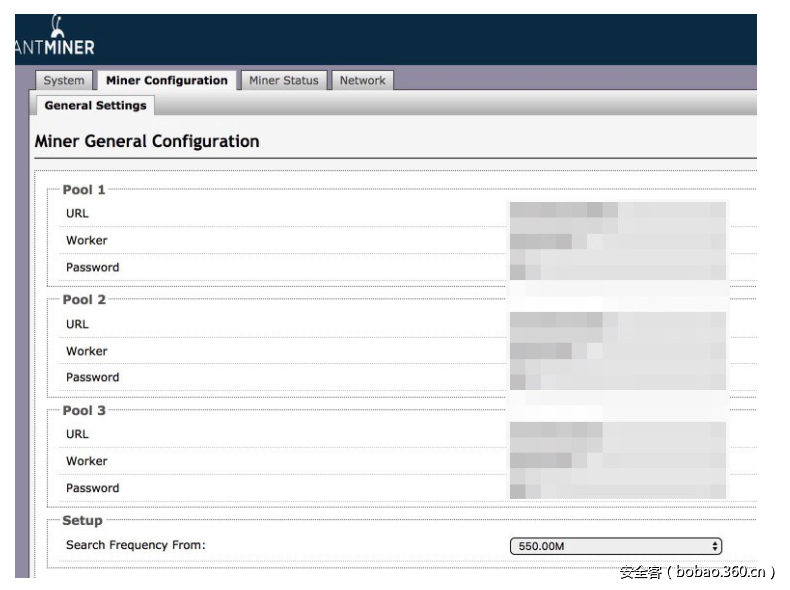Select the General Settings sub-tab
The height and width of the screenshot is (590, 790).
(95, 106)
